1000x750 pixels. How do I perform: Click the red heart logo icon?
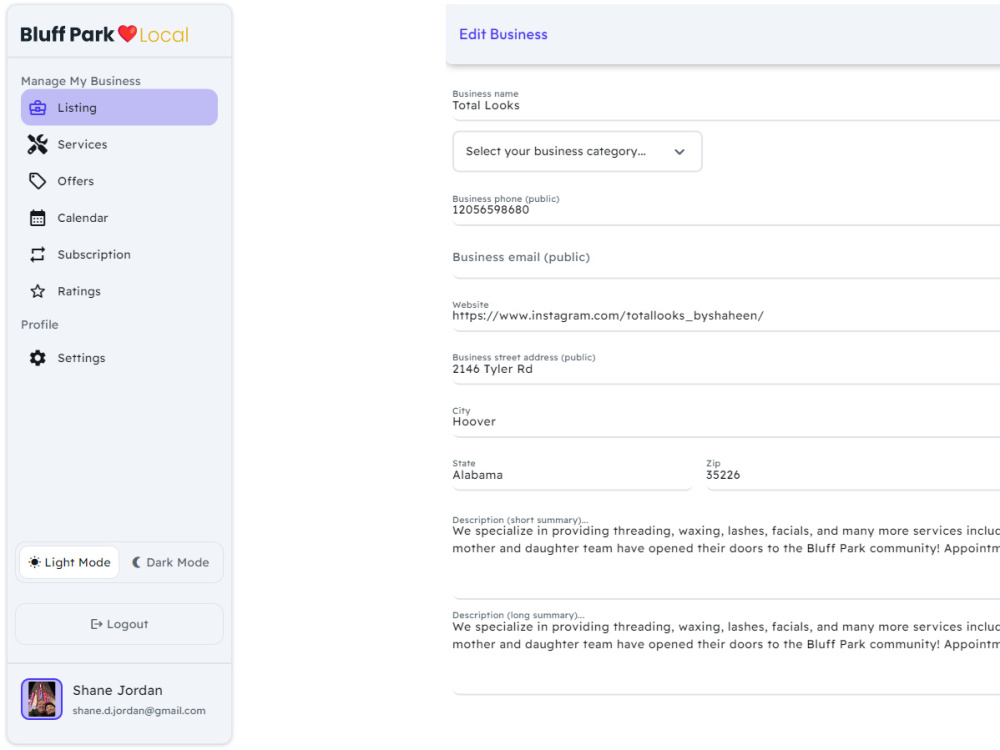(128, 34)
